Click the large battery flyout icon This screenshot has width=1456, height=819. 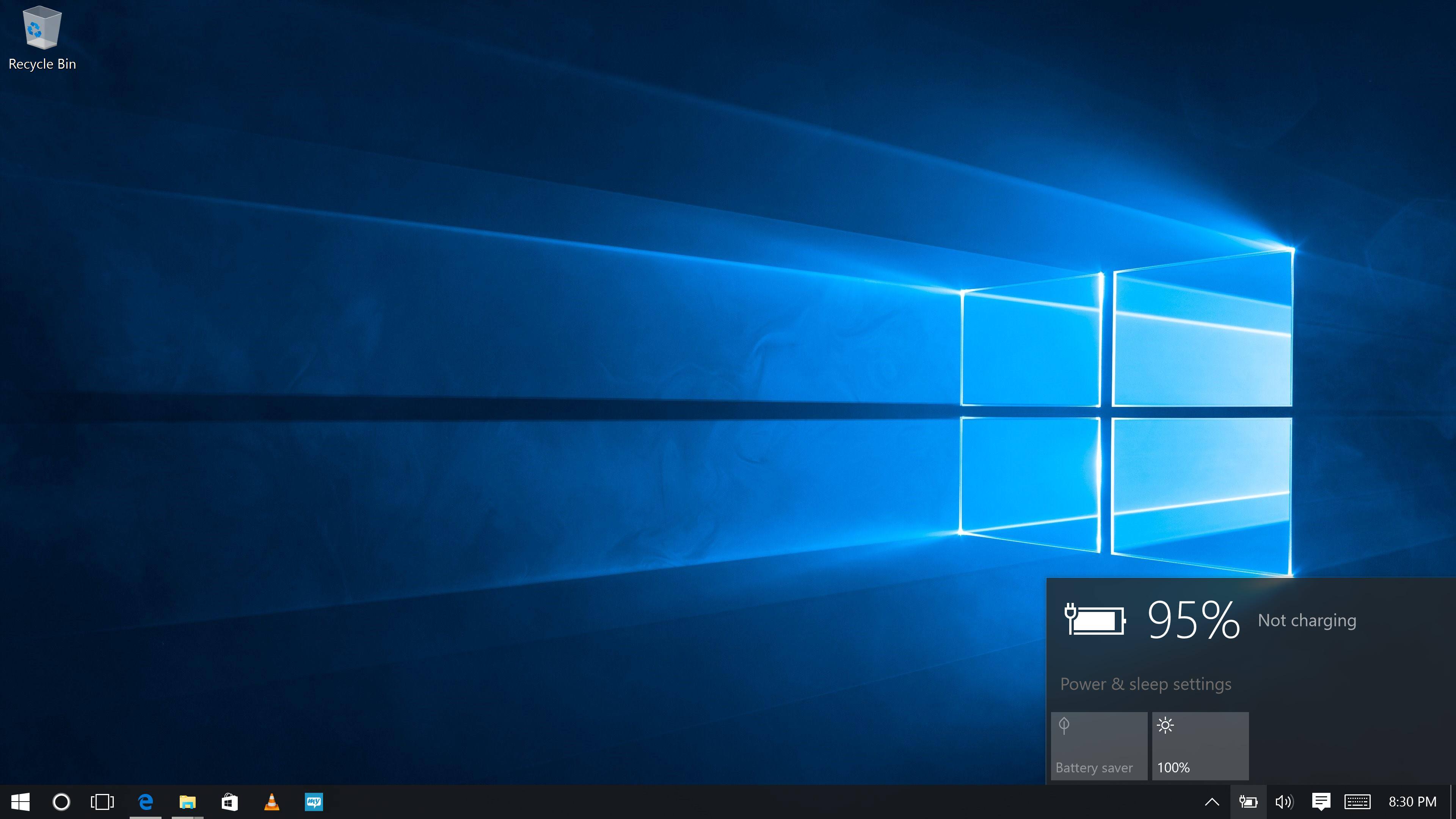click(x=1095, y=621)
